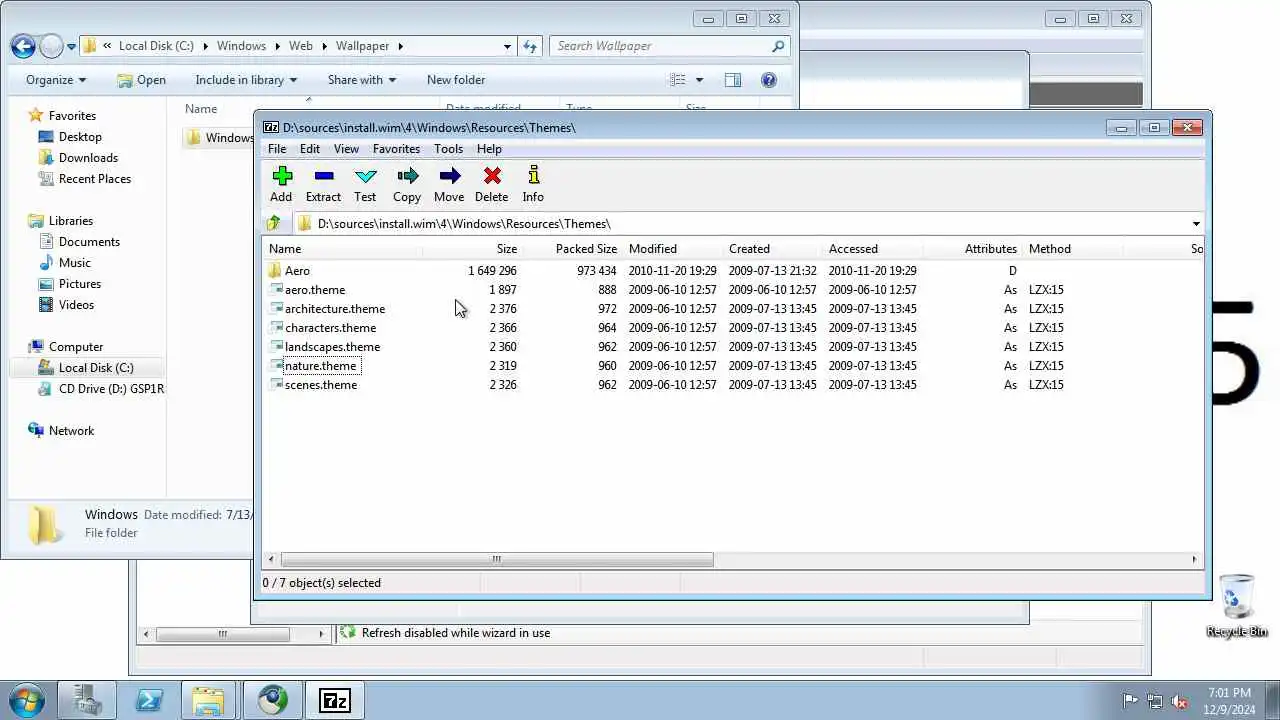The height and width of the screenshot is (720, 1280).
Task: Switch to Windows Explorer taskbar icon
Action: (208, 701)
